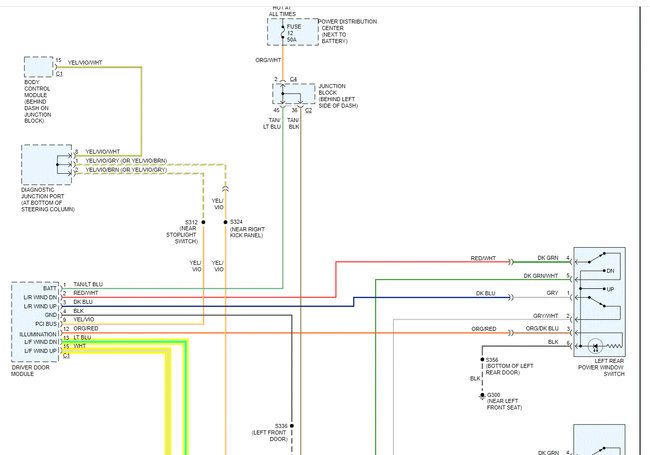Select the LEFT FRONT DOOR text
The image size is (650, 455).
coord(269,436)
